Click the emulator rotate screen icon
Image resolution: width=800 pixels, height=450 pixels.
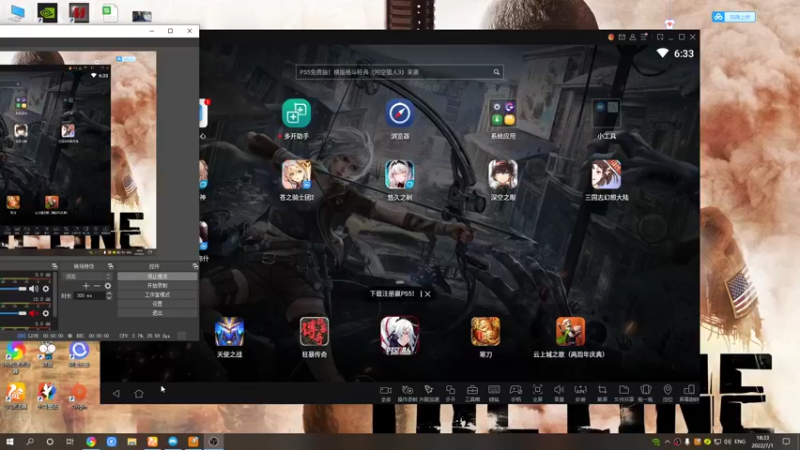689,390
